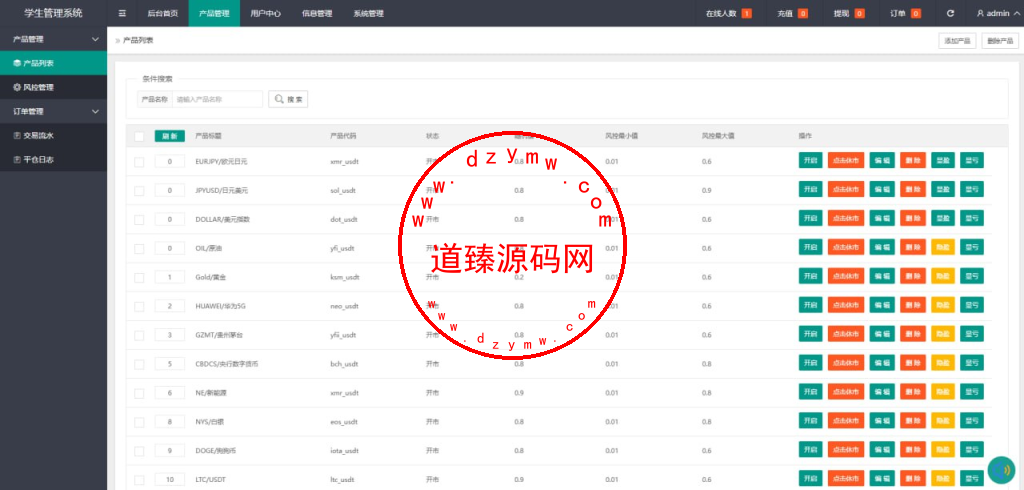Screen dimensions: 1024x490
Task: Click the iota_usdt product code cell
Action: tap(345, 451)
